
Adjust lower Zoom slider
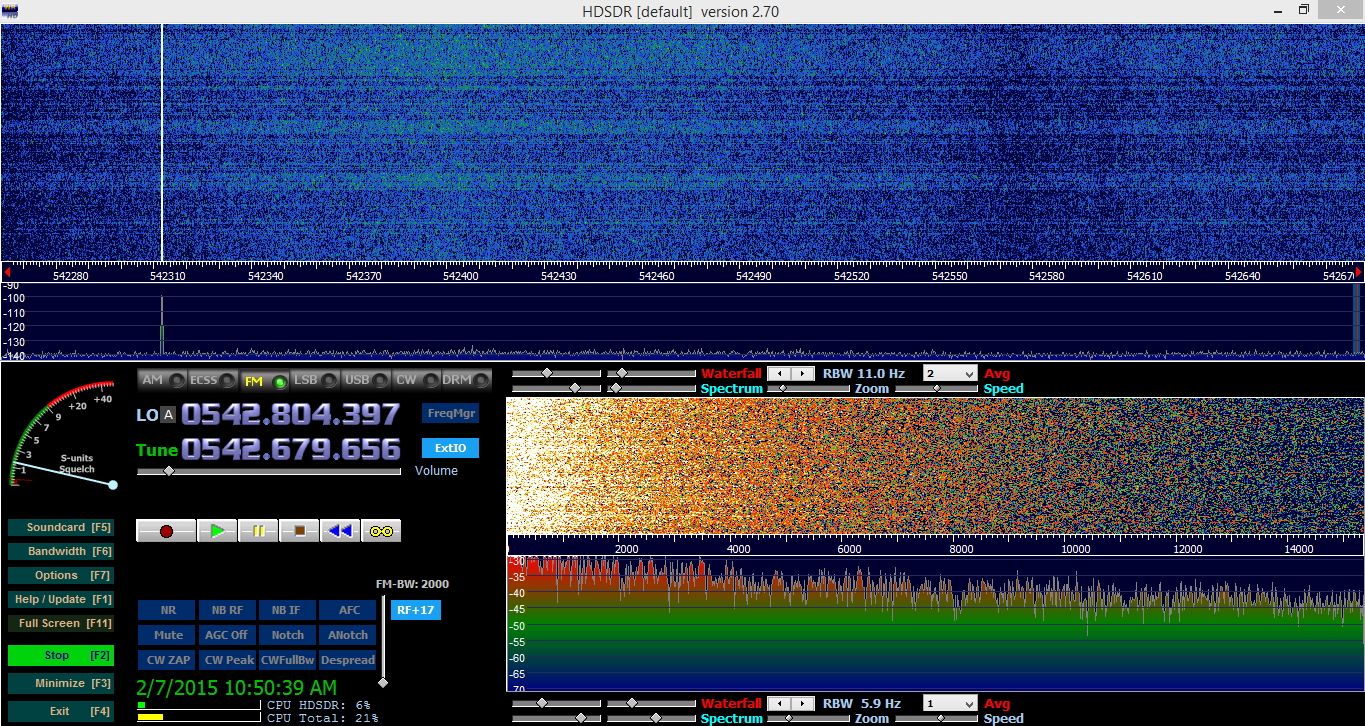click(x=808, y=718)
